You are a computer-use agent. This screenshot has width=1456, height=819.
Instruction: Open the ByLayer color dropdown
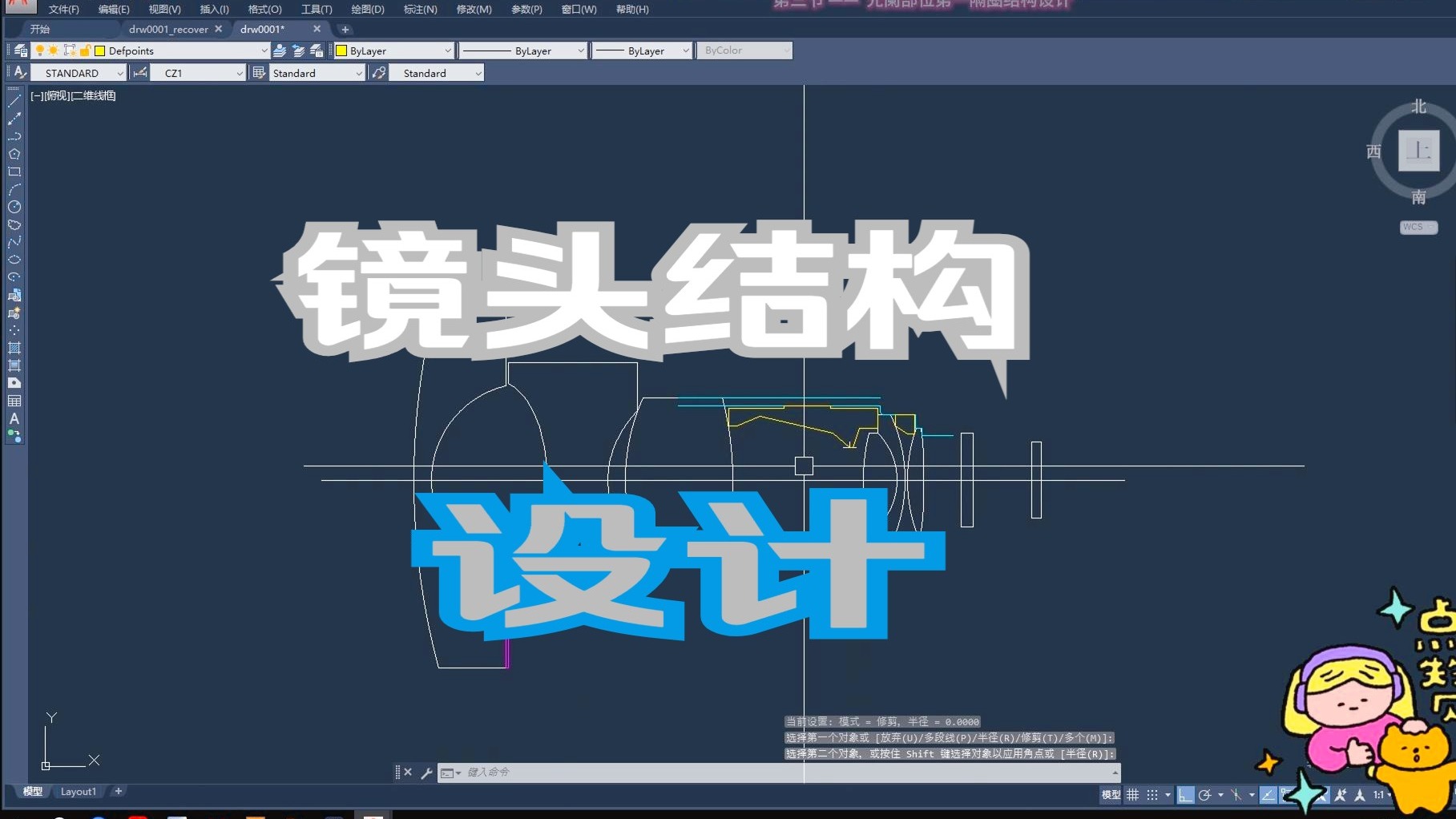tap(447, 50)
